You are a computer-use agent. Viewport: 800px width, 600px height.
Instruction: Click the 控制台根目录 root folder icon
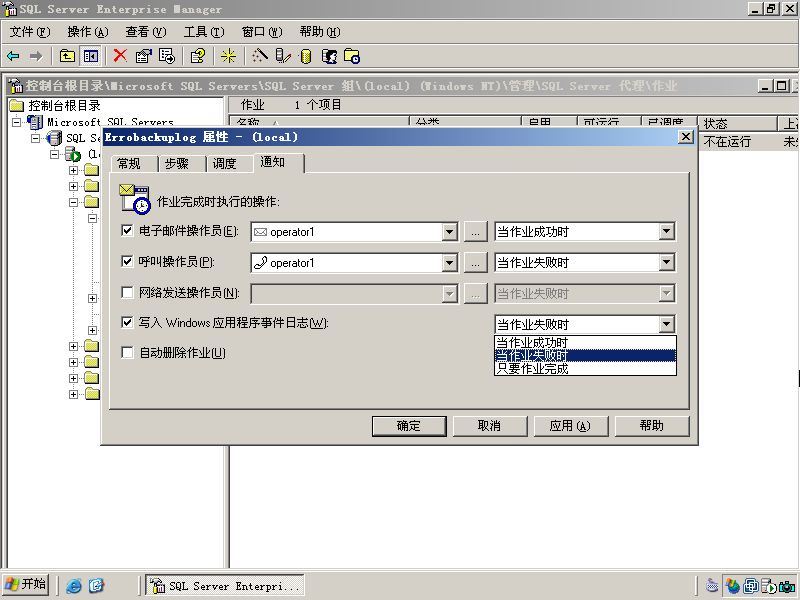tap(17, 106)
